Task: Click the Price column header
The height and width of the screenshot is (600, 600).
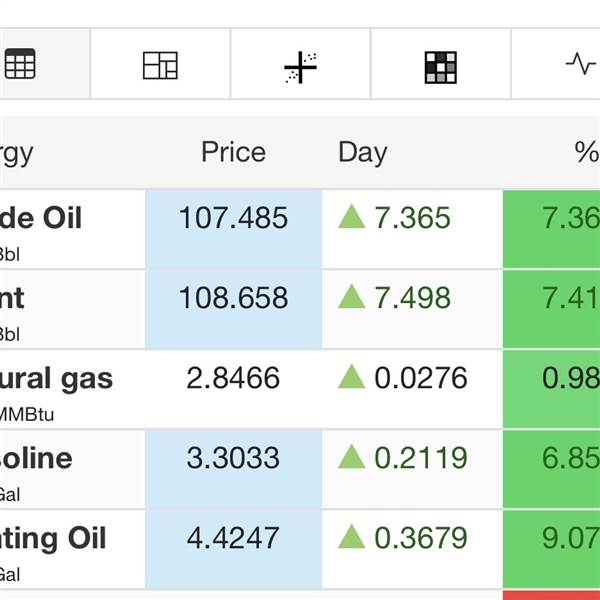Action: pyautogui.click(x=233, y=152)
